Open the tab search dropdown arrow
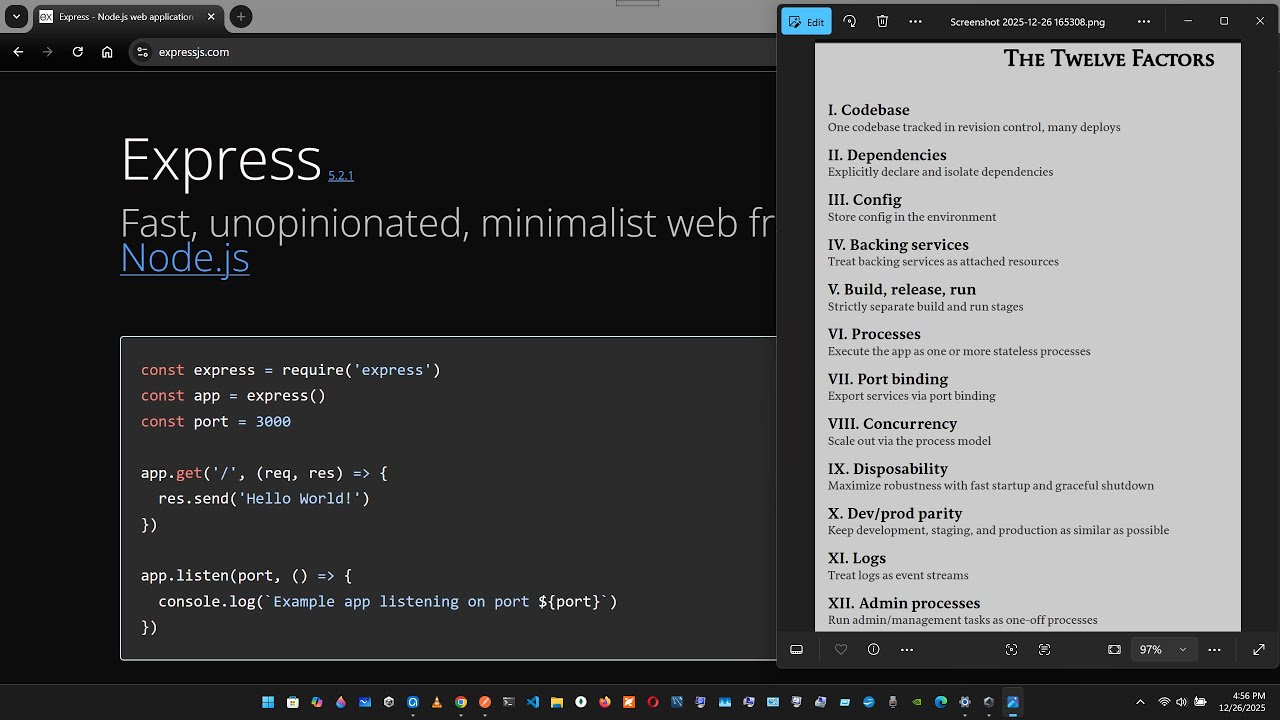The image size is (1280, 720). 16,17
